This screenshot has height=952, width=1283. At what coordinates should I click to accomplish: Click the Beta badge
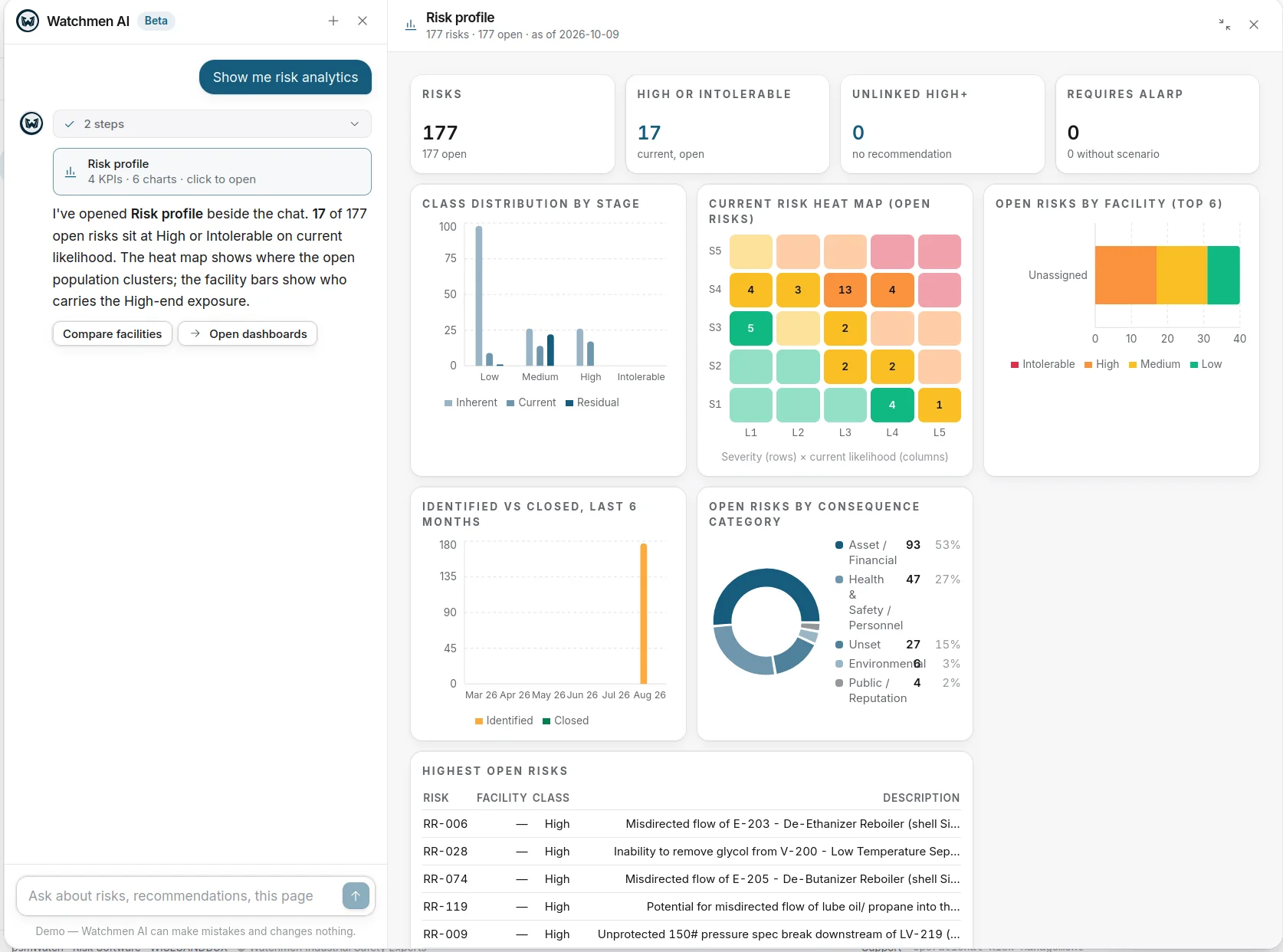tap(156, 21)
